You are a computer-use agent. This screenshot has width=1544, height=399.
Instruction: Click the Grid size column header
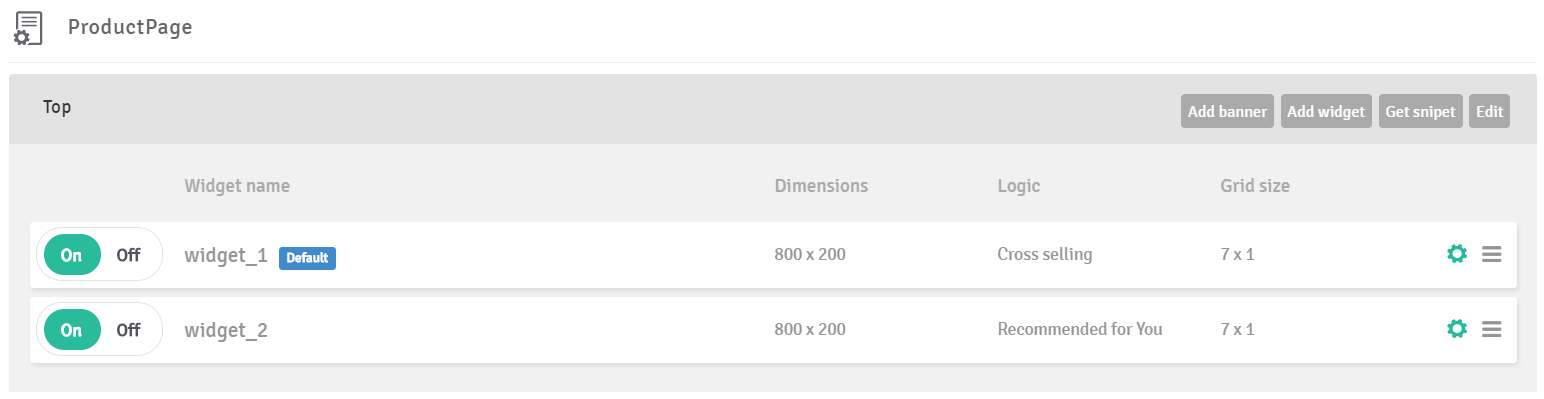[x=1255, y=185]
